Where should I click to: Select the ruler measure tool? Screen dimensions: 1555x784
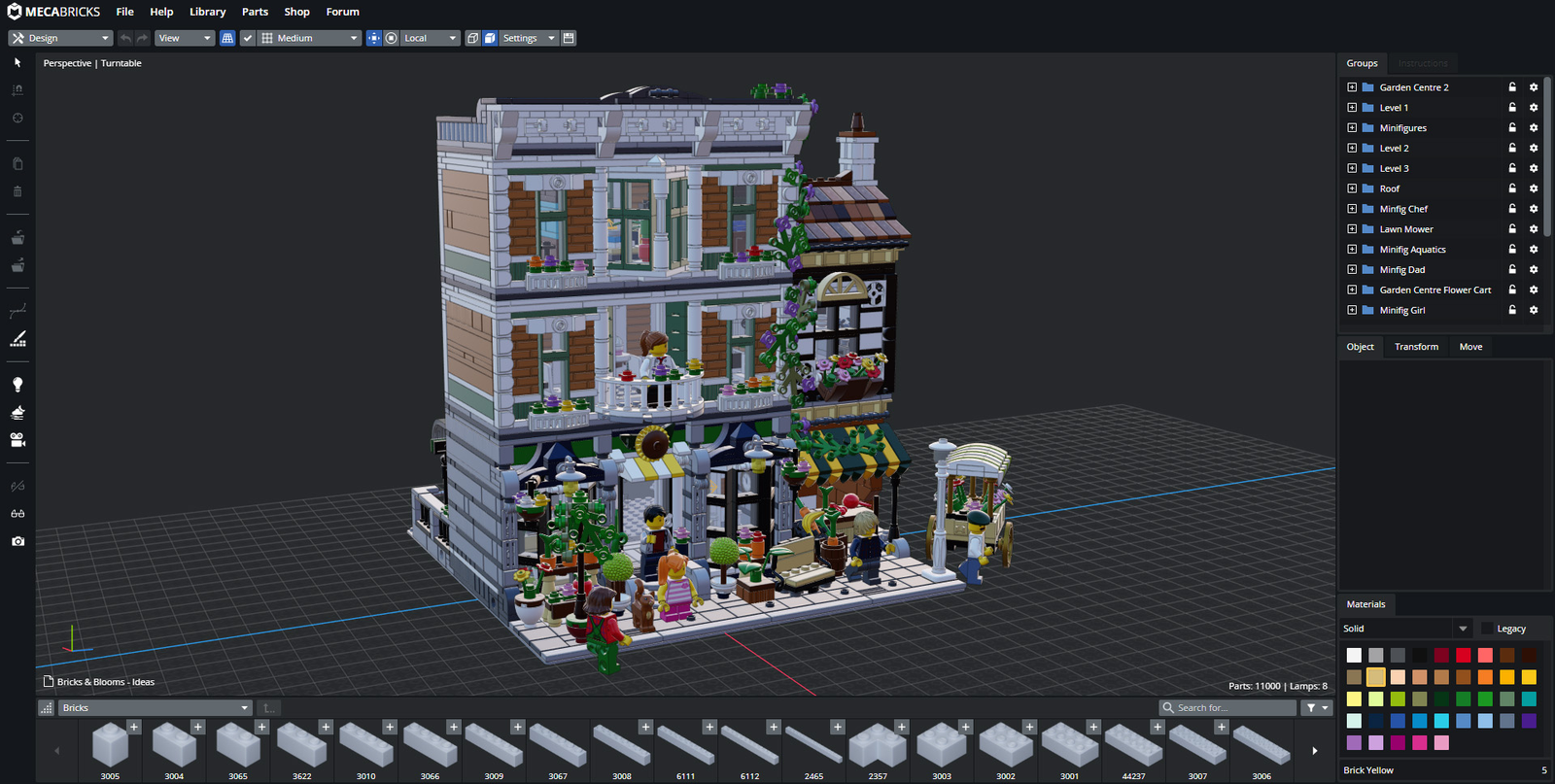pyautogui.click(x=17, y=339)
